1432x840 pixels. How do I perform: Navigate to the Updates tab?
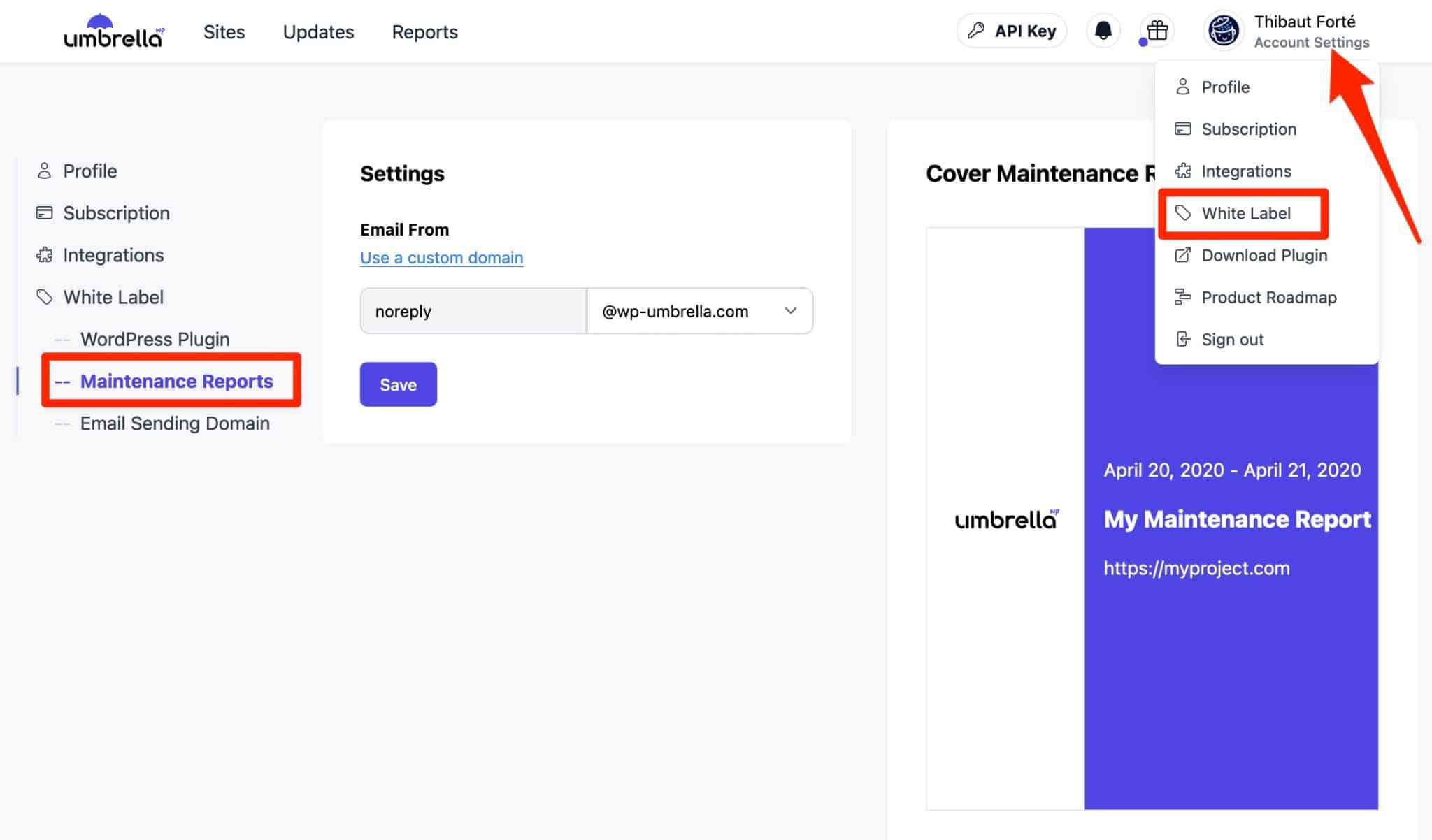click(x=318, y=31)
